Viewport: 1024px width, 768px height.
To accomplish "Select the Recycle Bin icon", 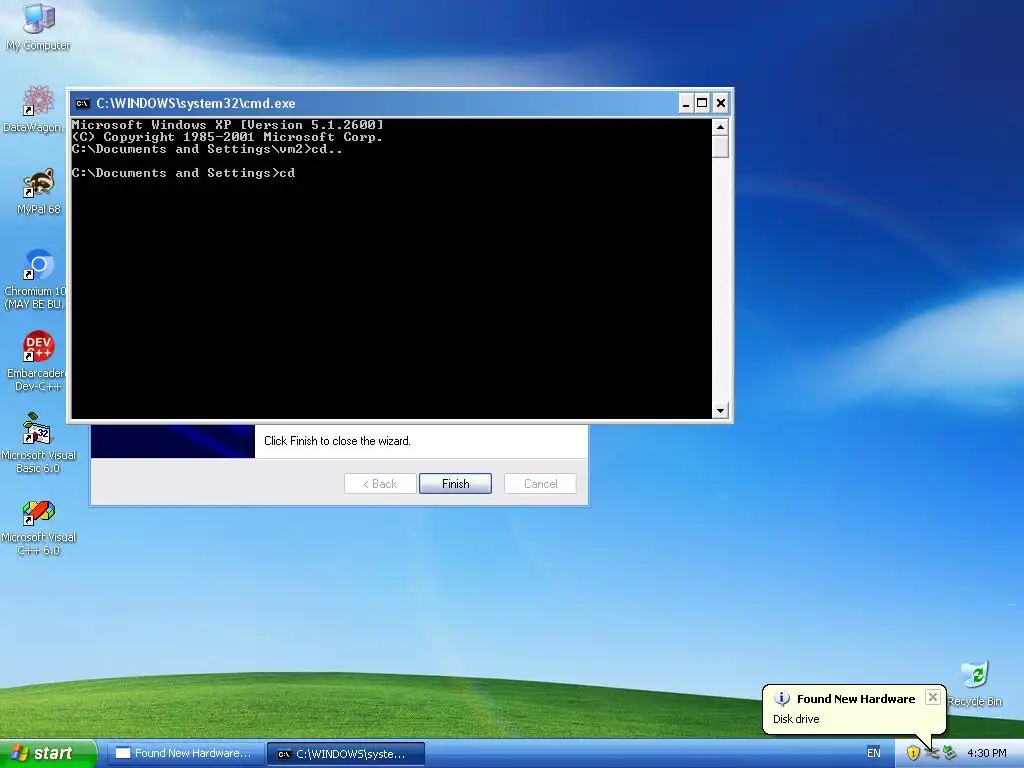I will click(974, 684).
